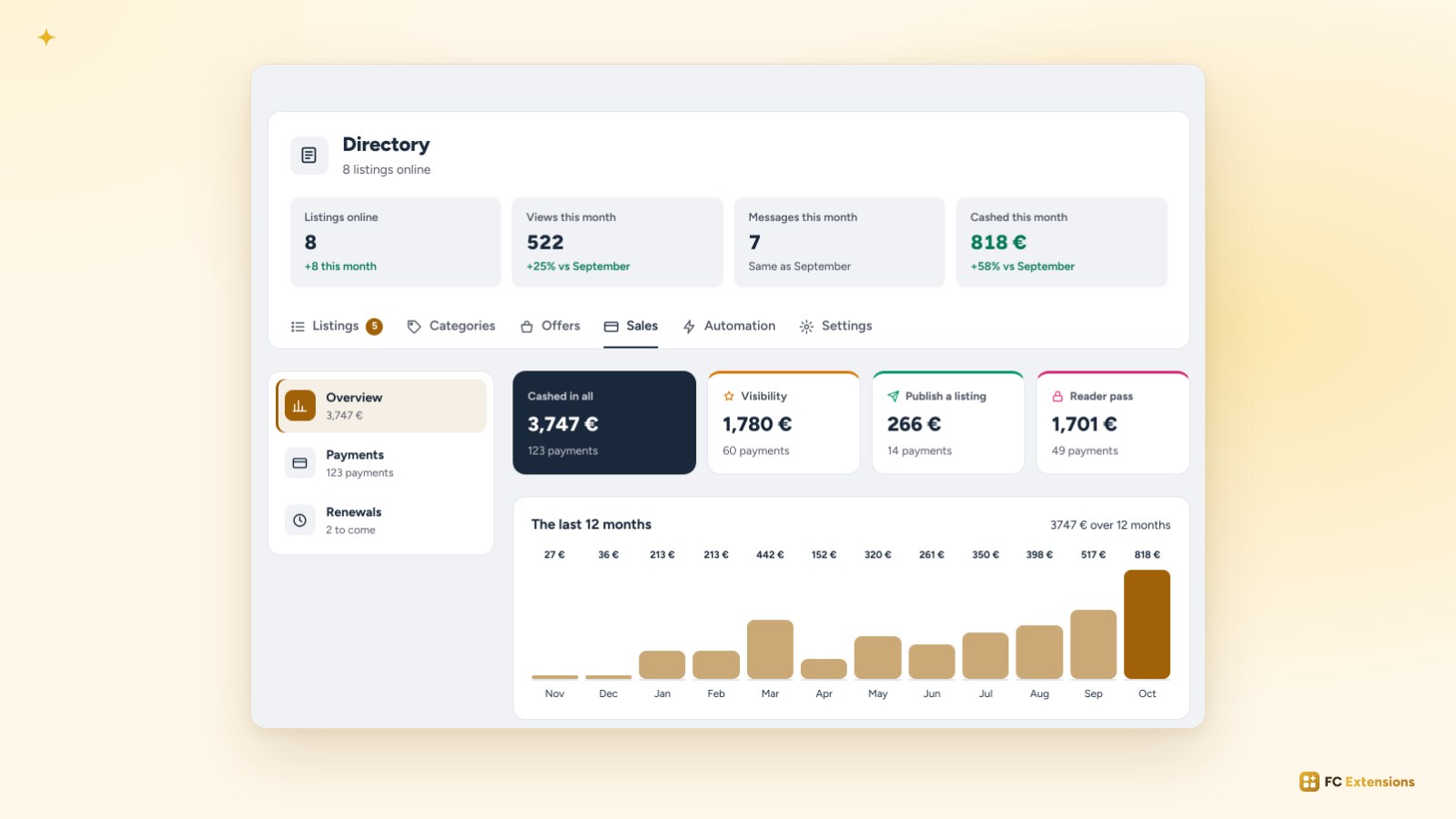Go to the Automation tab

(x=729, y=326)
